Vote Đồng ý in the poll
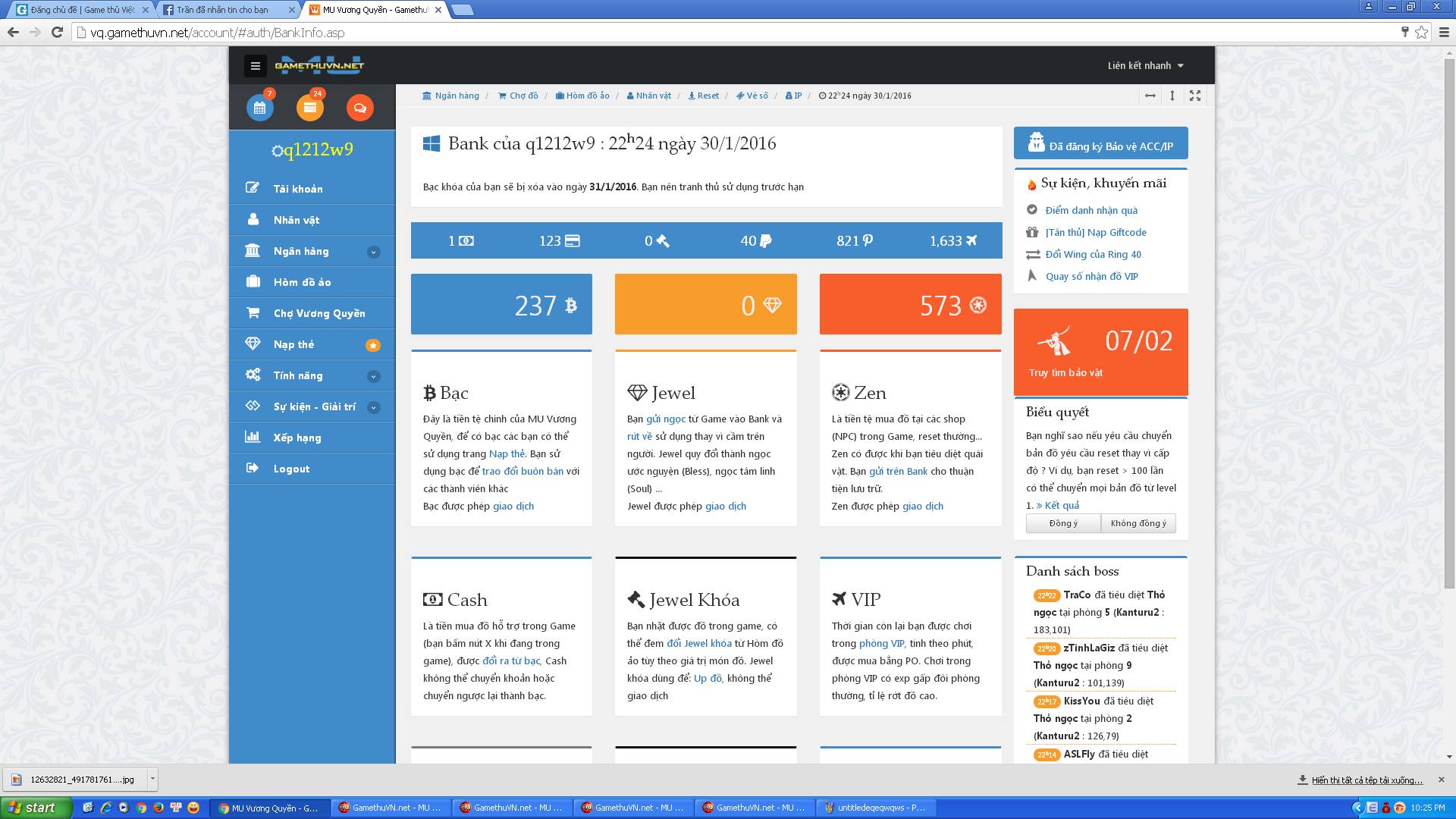 1062,523
